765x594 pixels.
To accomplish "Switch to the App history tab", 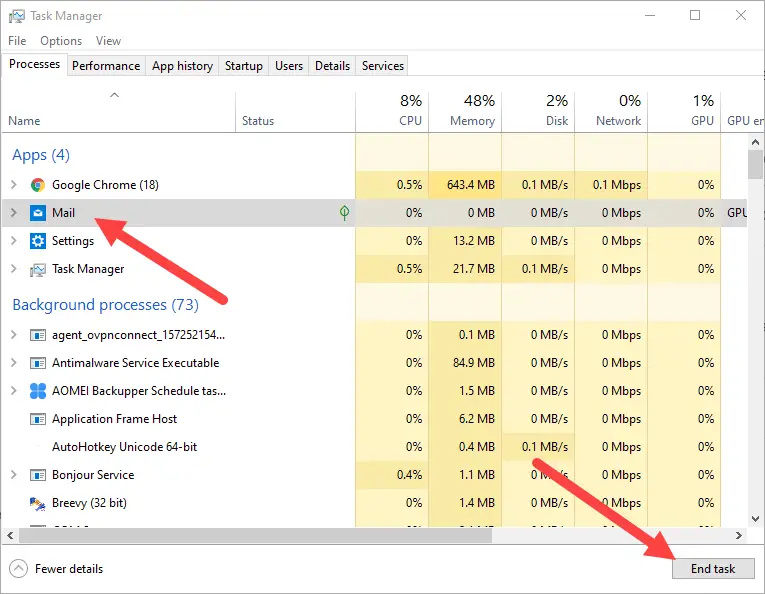I will (x=182, y=66).
